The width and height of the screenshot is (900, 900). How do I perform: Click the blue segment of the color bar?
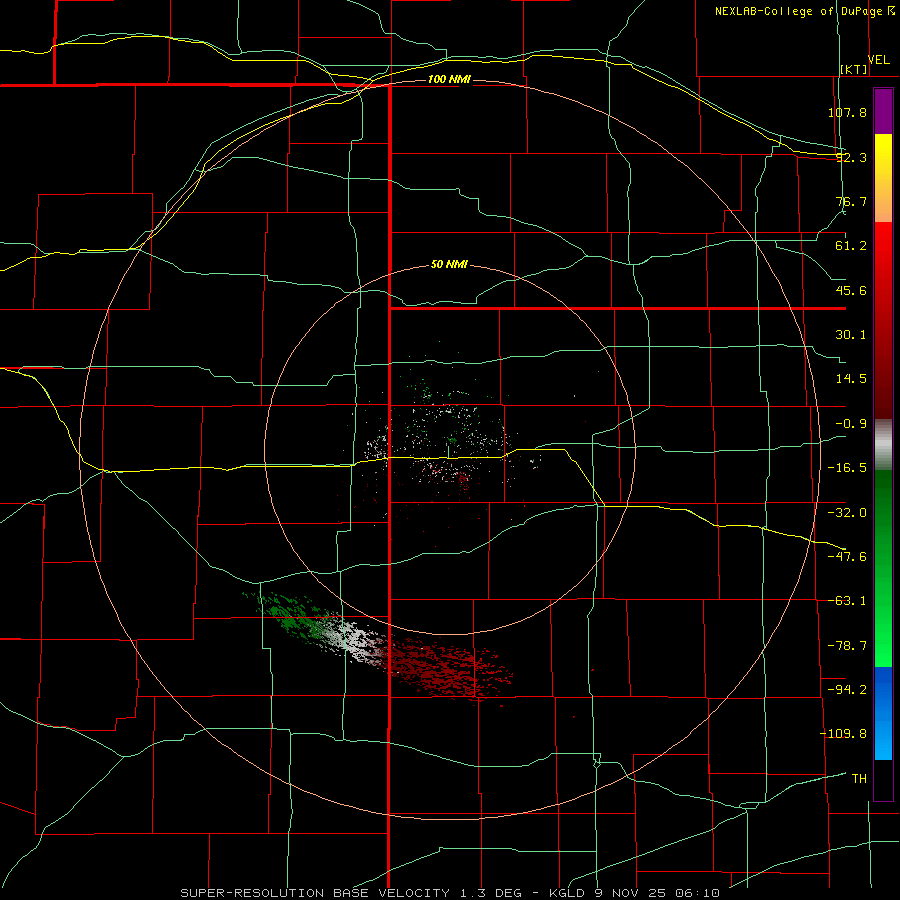883,713
